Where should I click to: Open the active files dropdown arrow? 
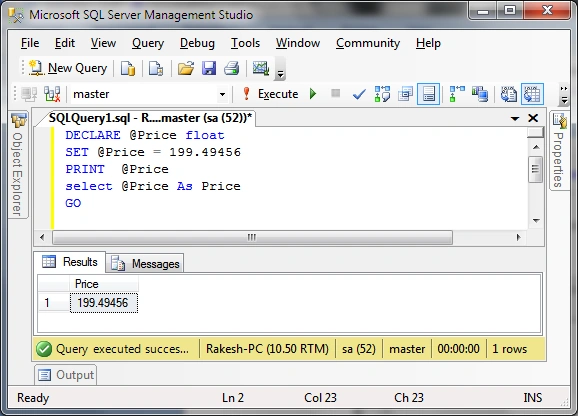click(515, 118)
